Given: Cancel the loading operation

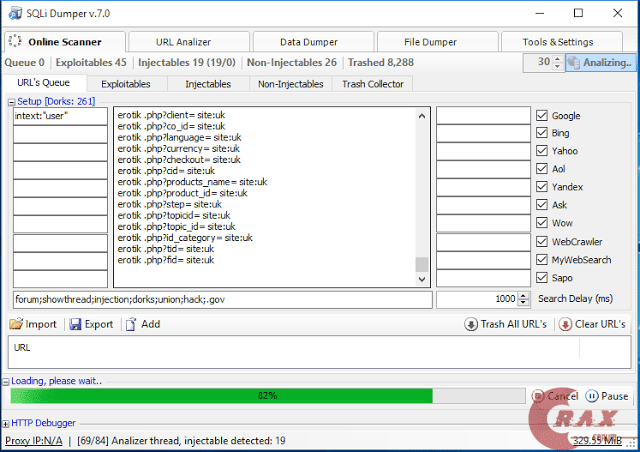Looking at the screenshot, I should pyautogui.click(x=556, y=396).
